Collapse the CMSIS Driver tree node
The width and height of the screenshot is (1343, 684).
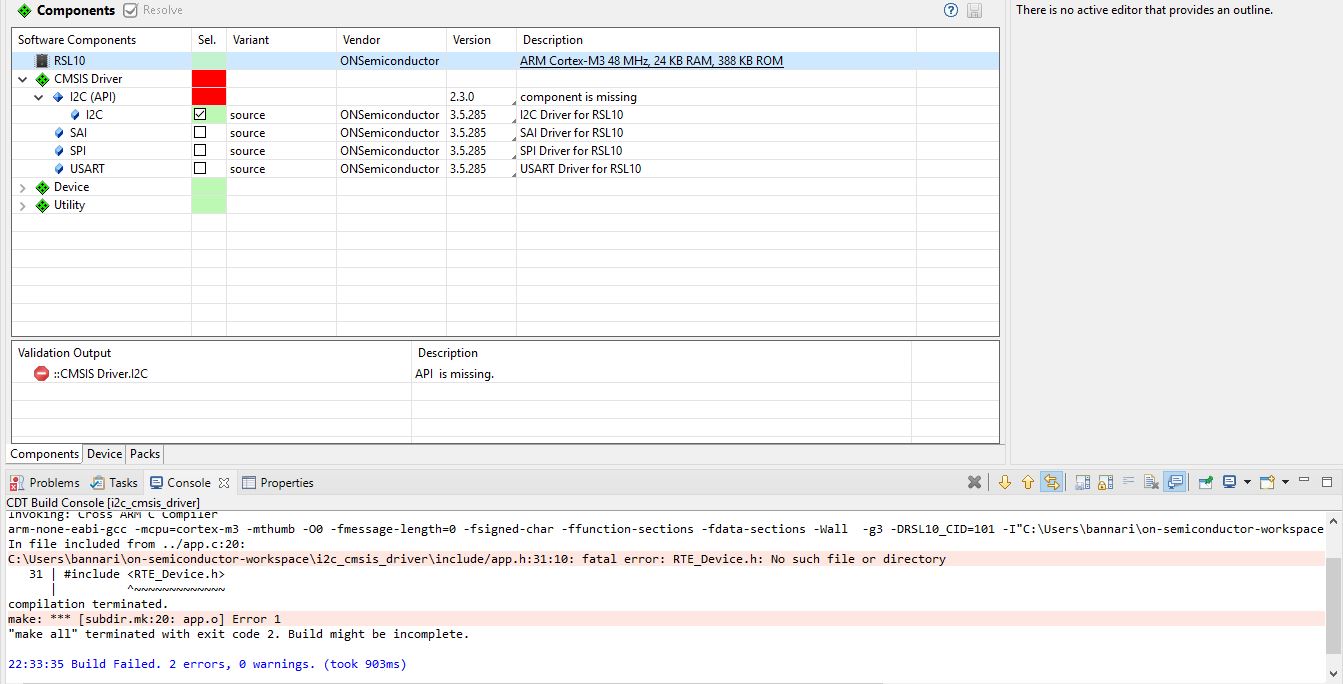click(x=23, y=79)
